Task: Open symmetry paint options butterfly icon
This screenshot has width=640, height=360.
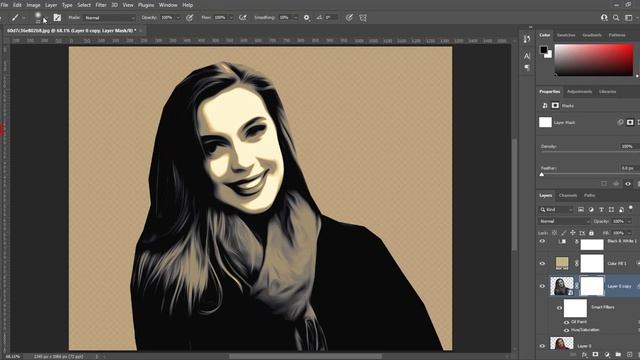Action: (363, 18)
